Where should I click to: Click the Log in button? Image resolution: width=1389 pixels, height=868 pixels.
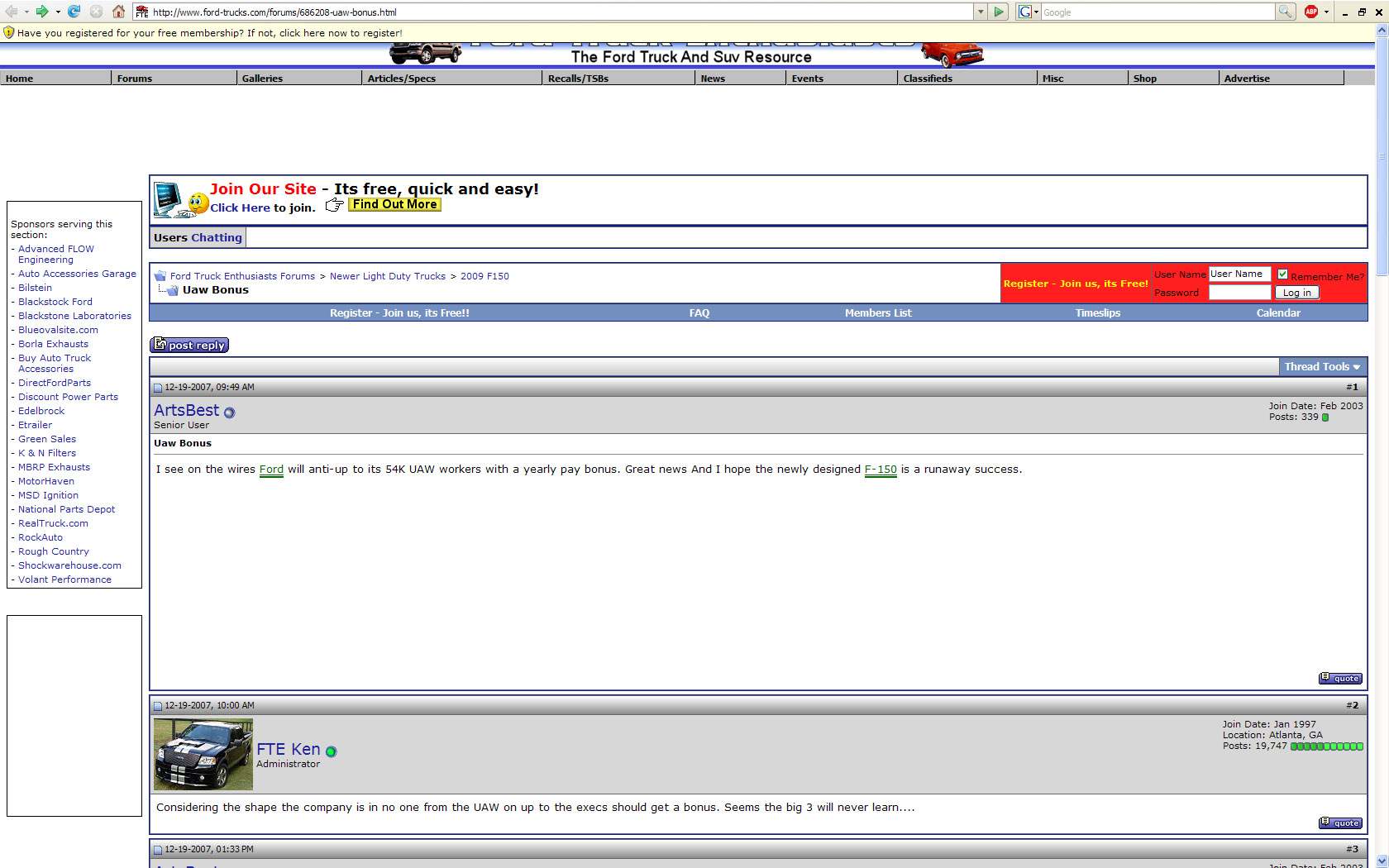(x=1297, y=293)
